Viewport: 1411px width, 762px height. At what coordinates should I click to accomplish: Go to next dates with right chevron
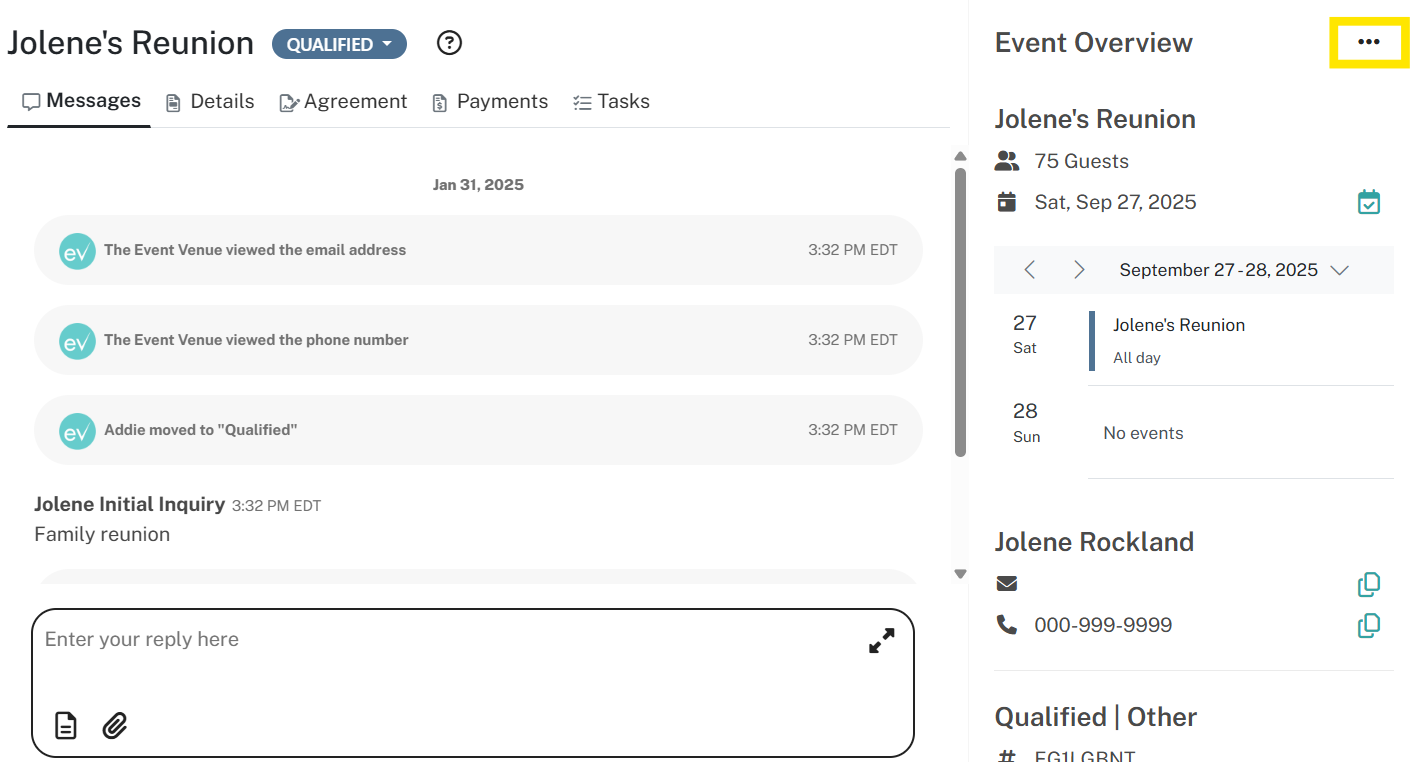point(1079,270)
